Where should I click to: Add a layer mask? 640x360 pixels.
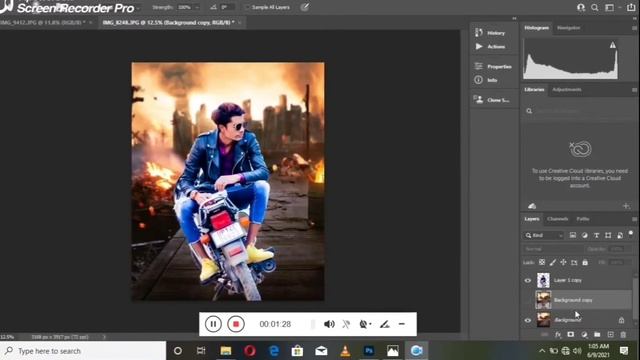(x=571, y=334)
